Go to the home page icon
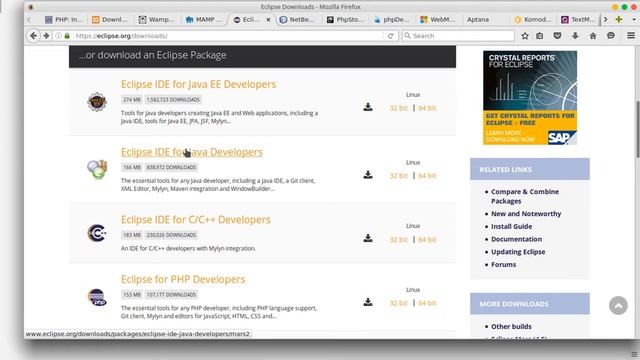The height and width of the screenshot is (360, 640). pos(593,36)
